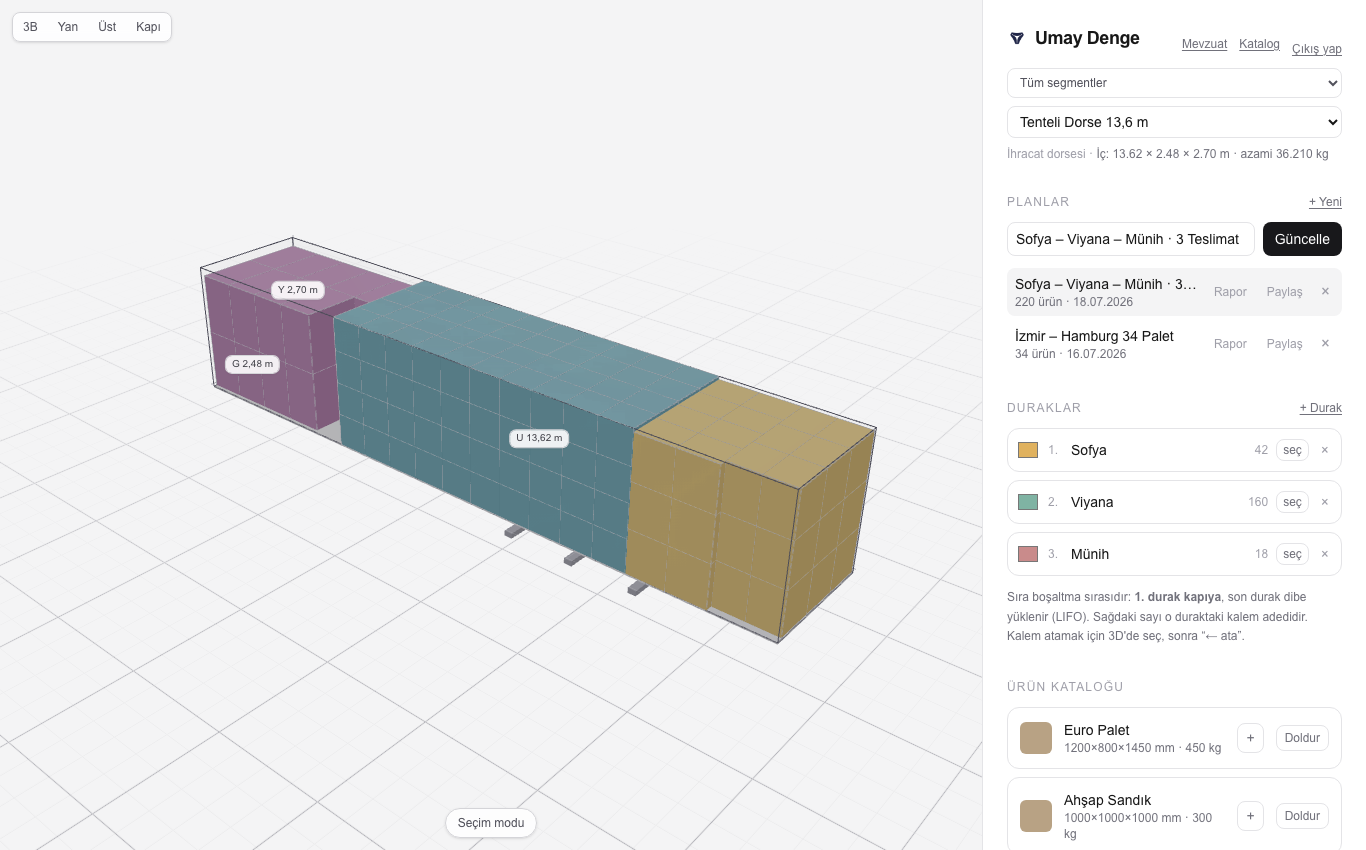
Task: Click seç on the Viyana stop
Action: click(x=1292, y=502)
